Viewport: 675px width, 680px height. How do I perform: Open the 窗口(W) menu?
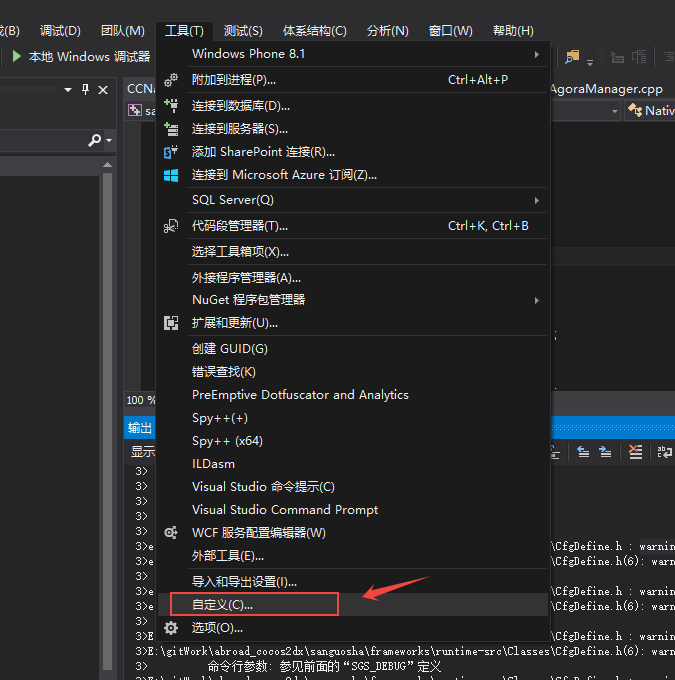pos(451,31)
